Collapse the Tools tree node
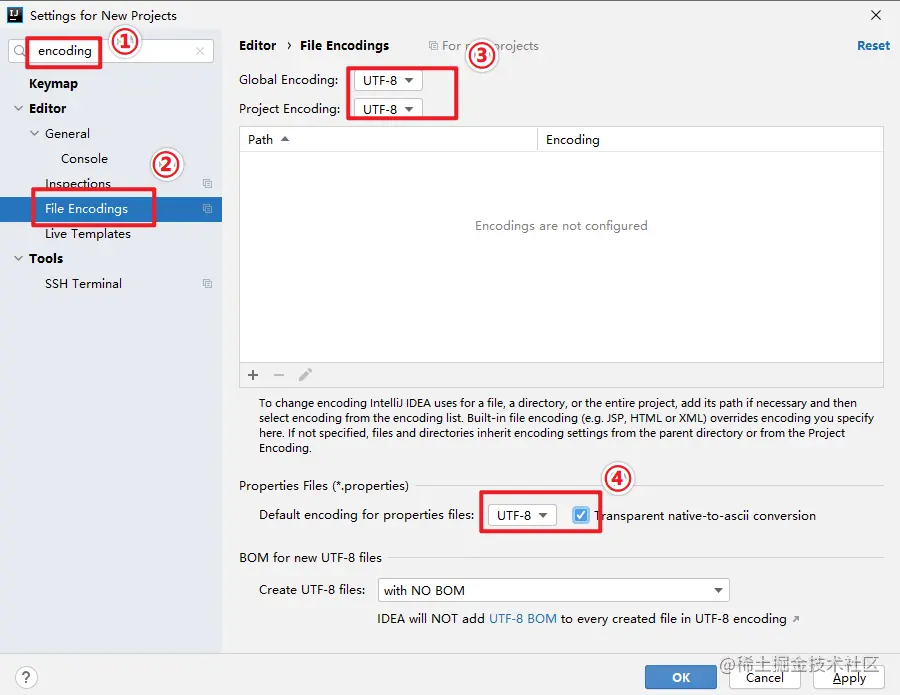Viewport: 900px width, 695px height. [x=18, y=259]
